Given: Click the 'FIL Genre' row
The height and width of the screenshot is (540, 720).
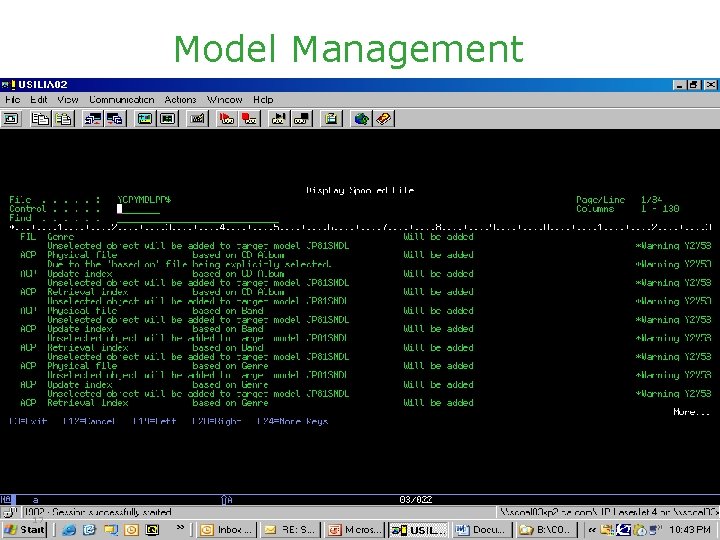Looking at the screenshot, I should pyautogui.click(x=247, y=236).
